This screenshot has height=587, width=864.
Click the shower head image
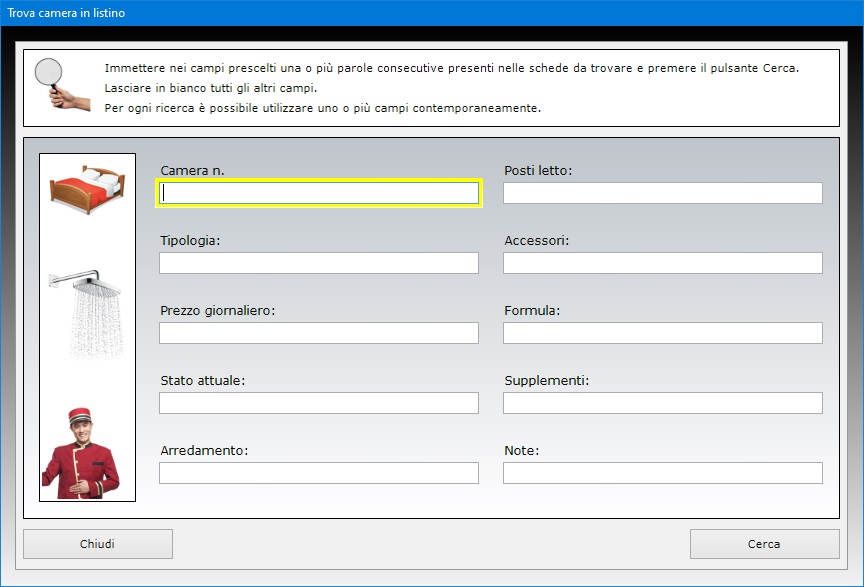tap(86, 314)
